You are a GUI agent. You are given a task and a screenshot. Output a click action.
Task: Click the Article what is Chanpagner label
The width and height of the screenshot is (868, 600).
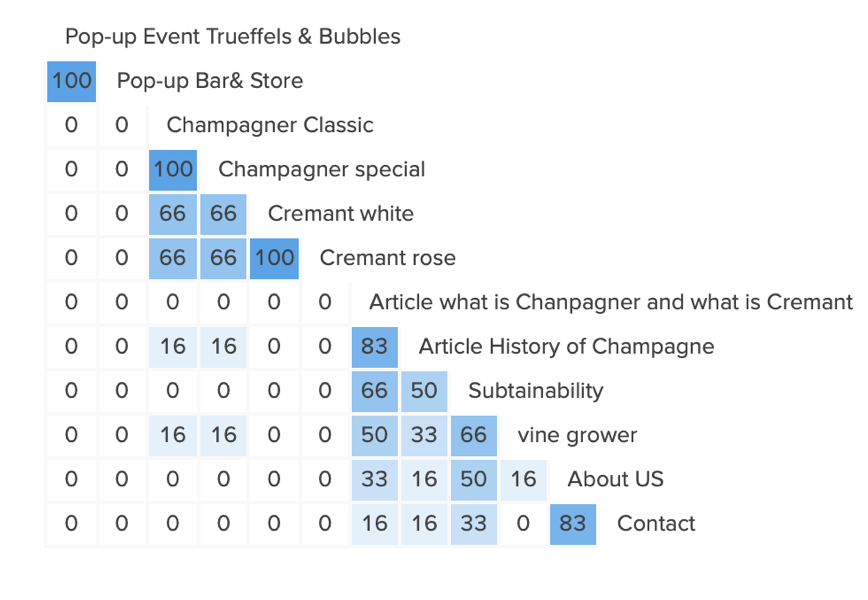tap(610, 302)
